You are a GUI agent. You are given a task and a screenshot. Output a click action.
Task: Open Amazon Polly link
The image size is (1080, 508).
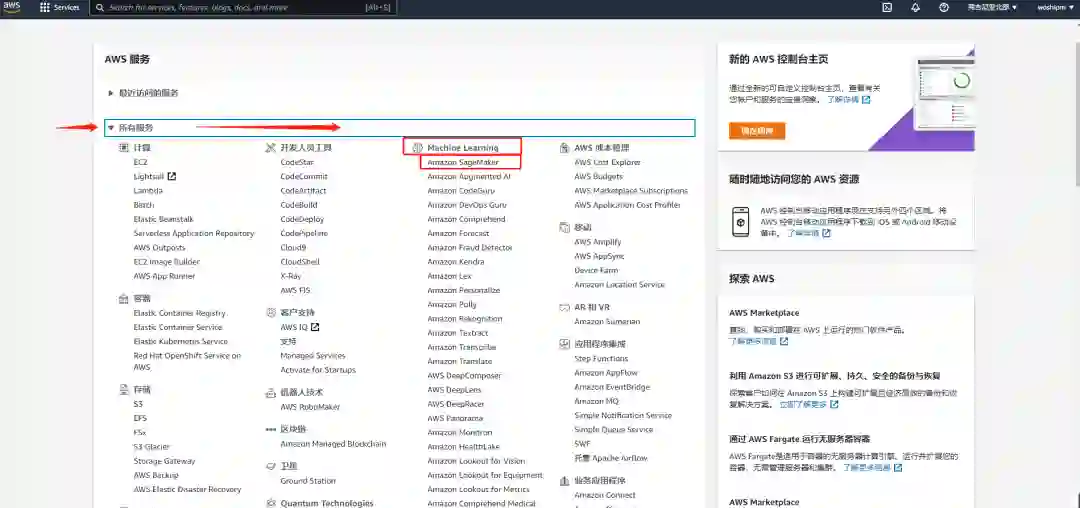[452, 304]
